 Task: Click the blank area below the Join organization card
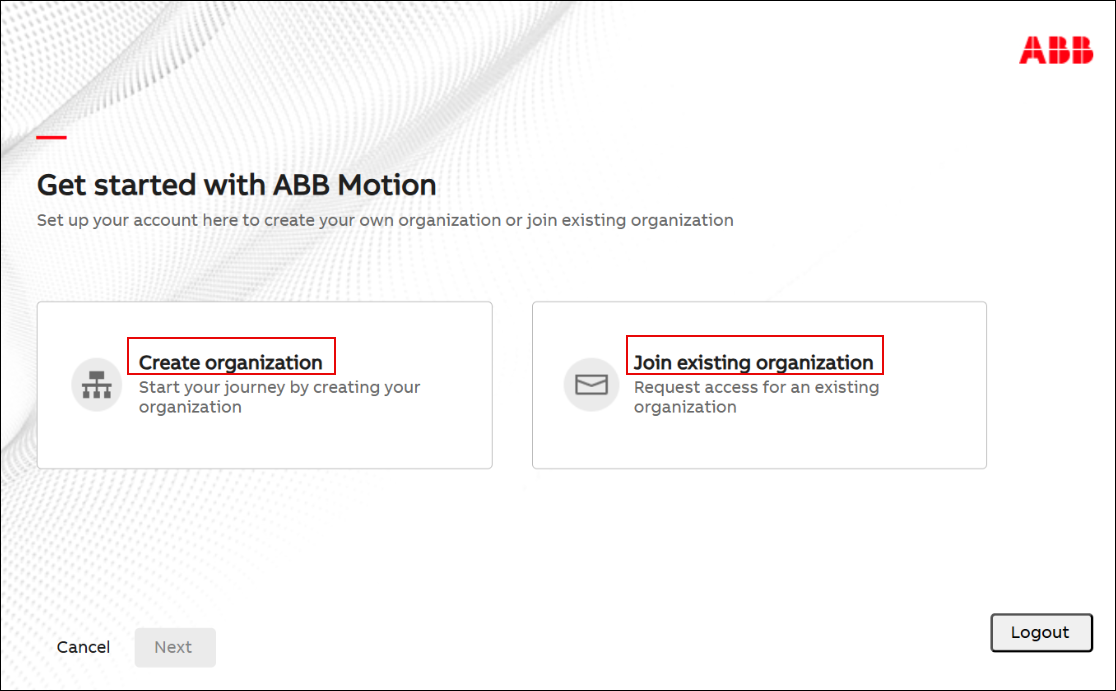pos(759,530)
